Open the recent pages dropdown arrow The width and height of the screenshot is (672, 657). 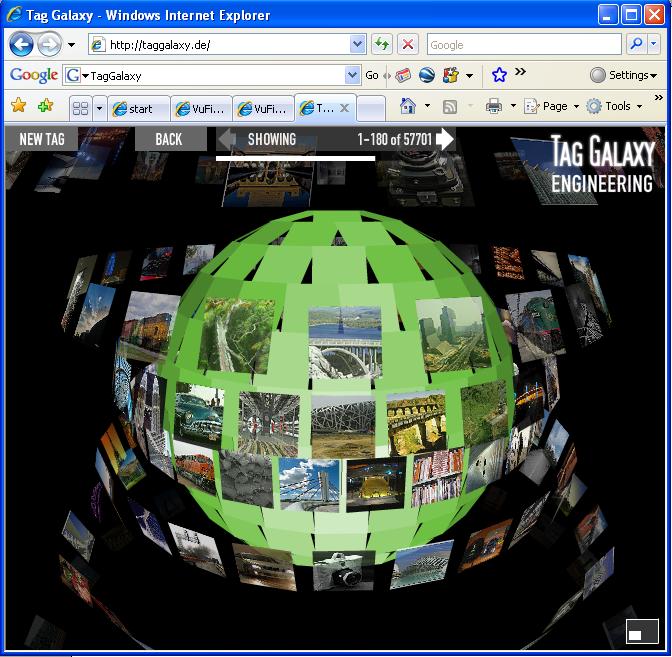tap(72, 45)
